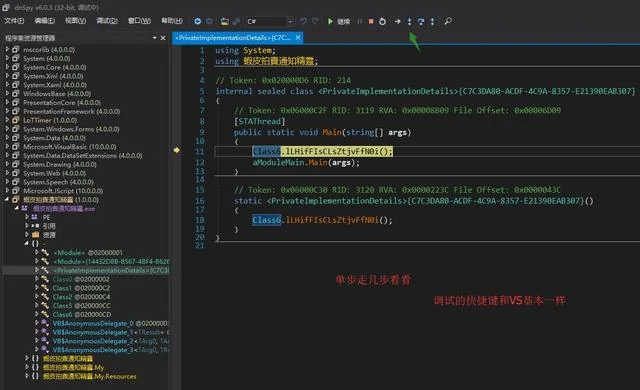Select Class1 @020000C2 in the tree
This screenshot has height=390, width=640.
coord(81,288)
